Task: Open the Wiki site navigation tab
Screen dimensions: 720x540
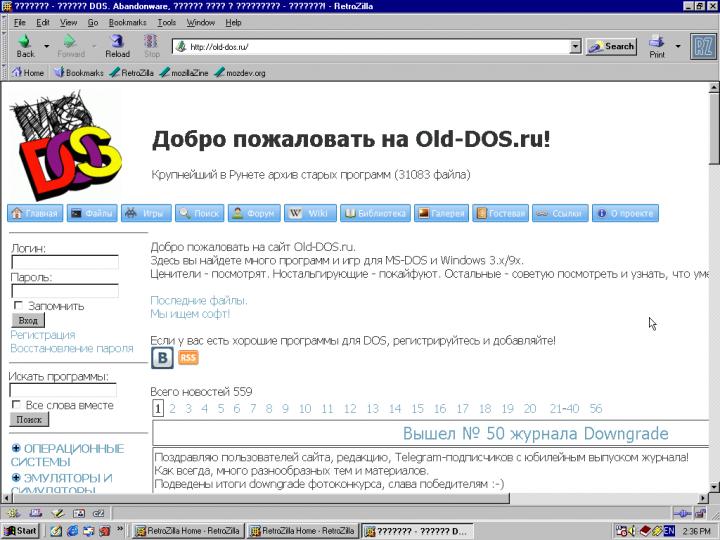Action: coord(310,213)
